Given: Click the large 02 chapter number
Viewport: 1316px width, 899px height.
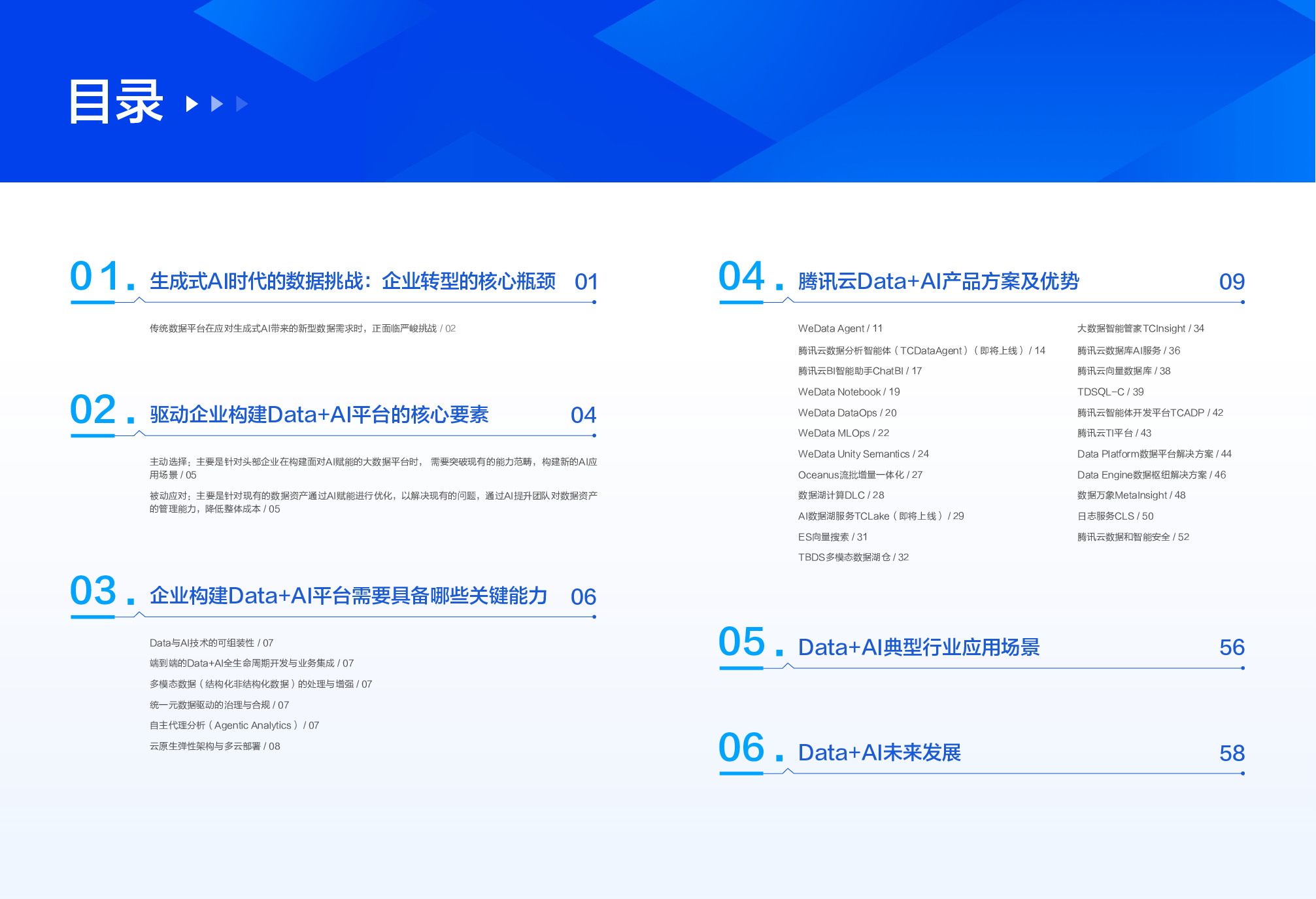Looking at the screenshot, I should click(93, 410).
